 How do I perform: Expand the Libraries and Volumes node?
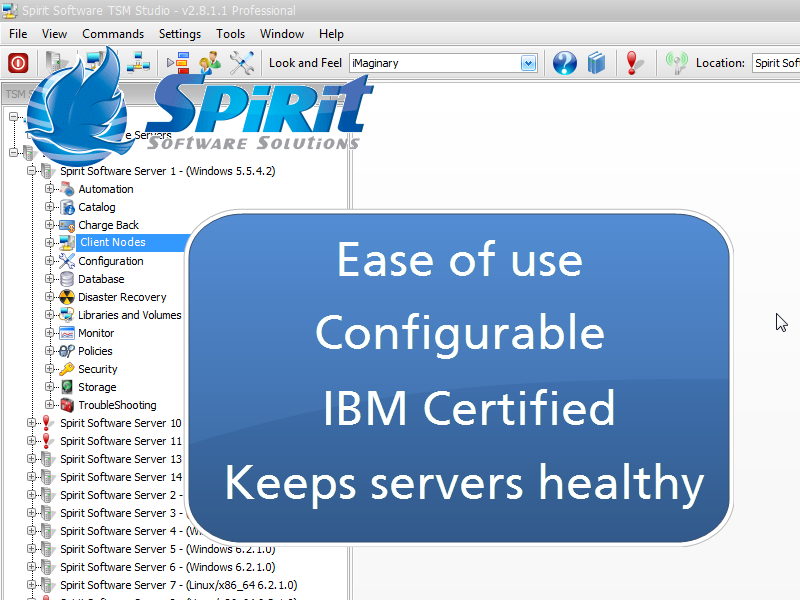pos(49,315)
